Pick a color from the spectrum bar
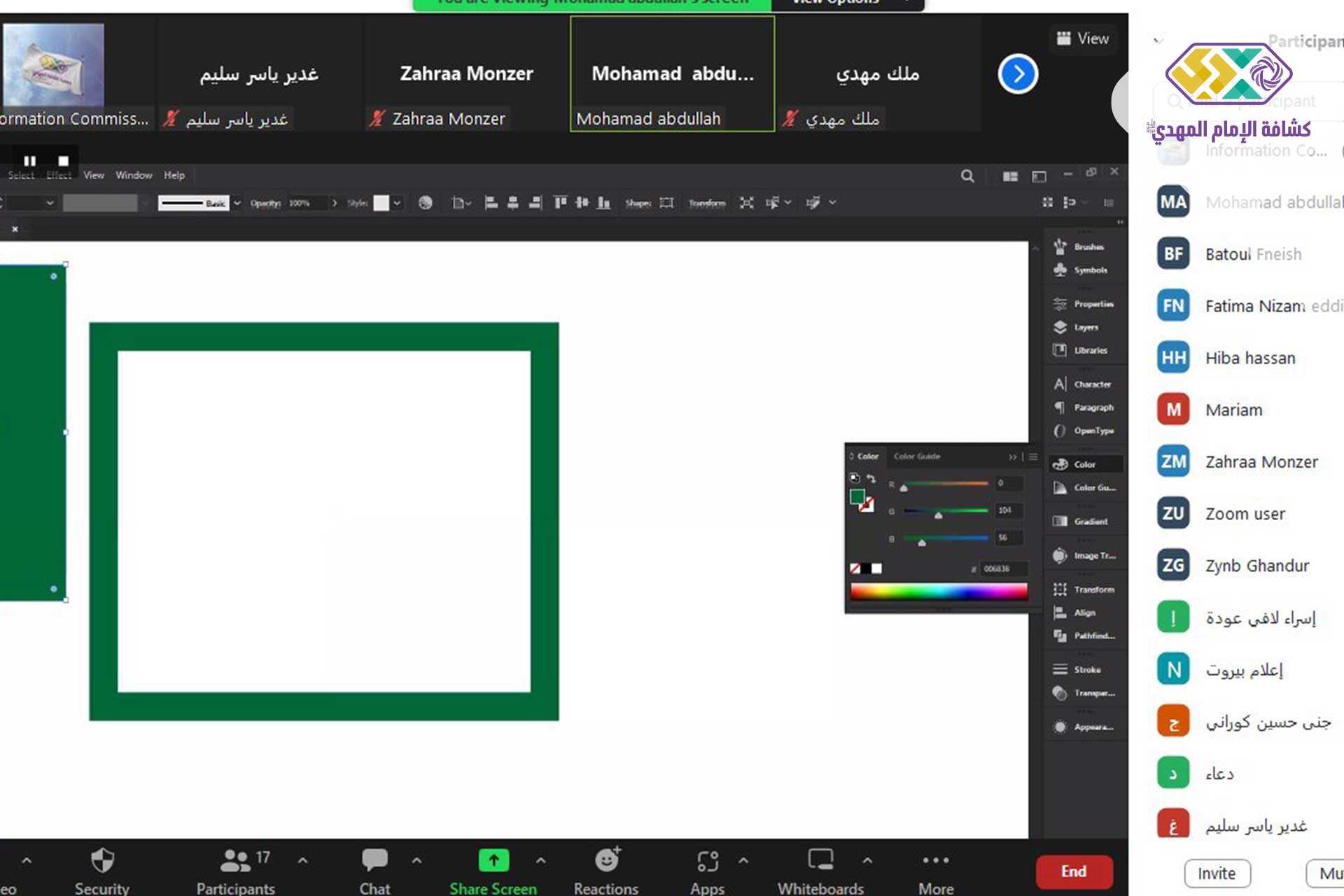The height and width of the screenshot is (896, 1344). (x=938, y=592)
